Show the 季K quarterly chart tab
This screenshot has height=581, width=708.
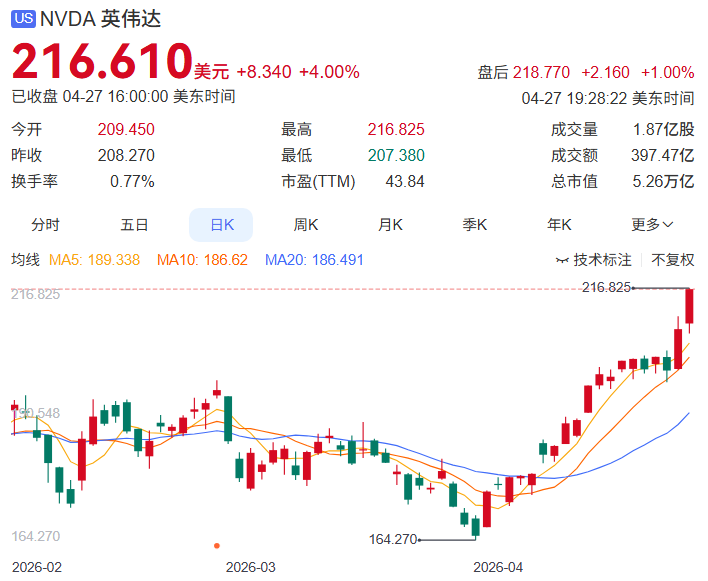474,225
